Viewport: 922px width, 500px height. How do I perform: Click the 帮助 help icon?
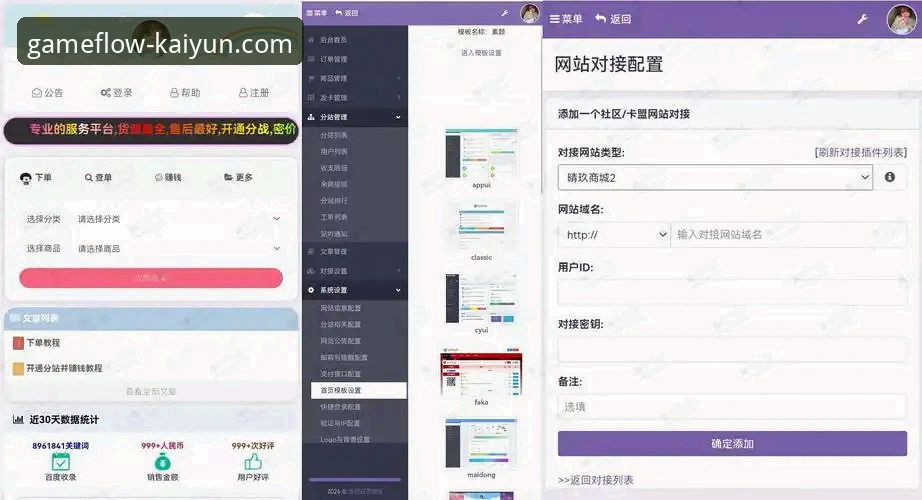point(174,93)
